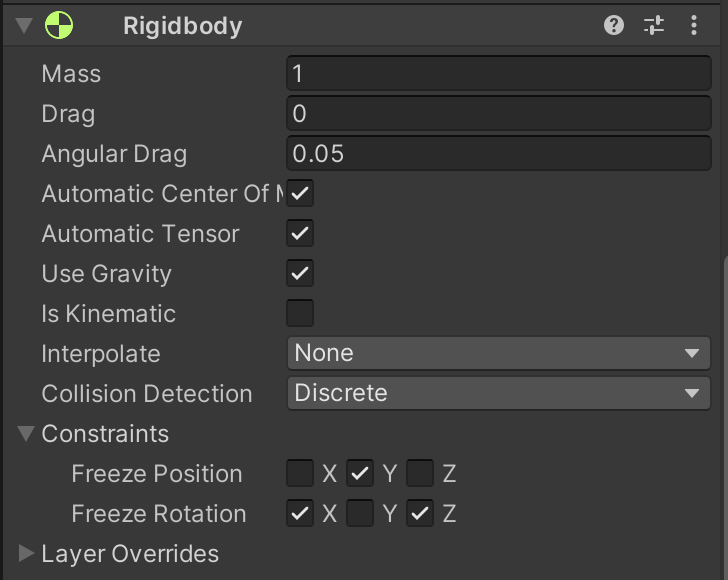Check Freeze Position X
The image size is (728, 580).
coord(300,473)
